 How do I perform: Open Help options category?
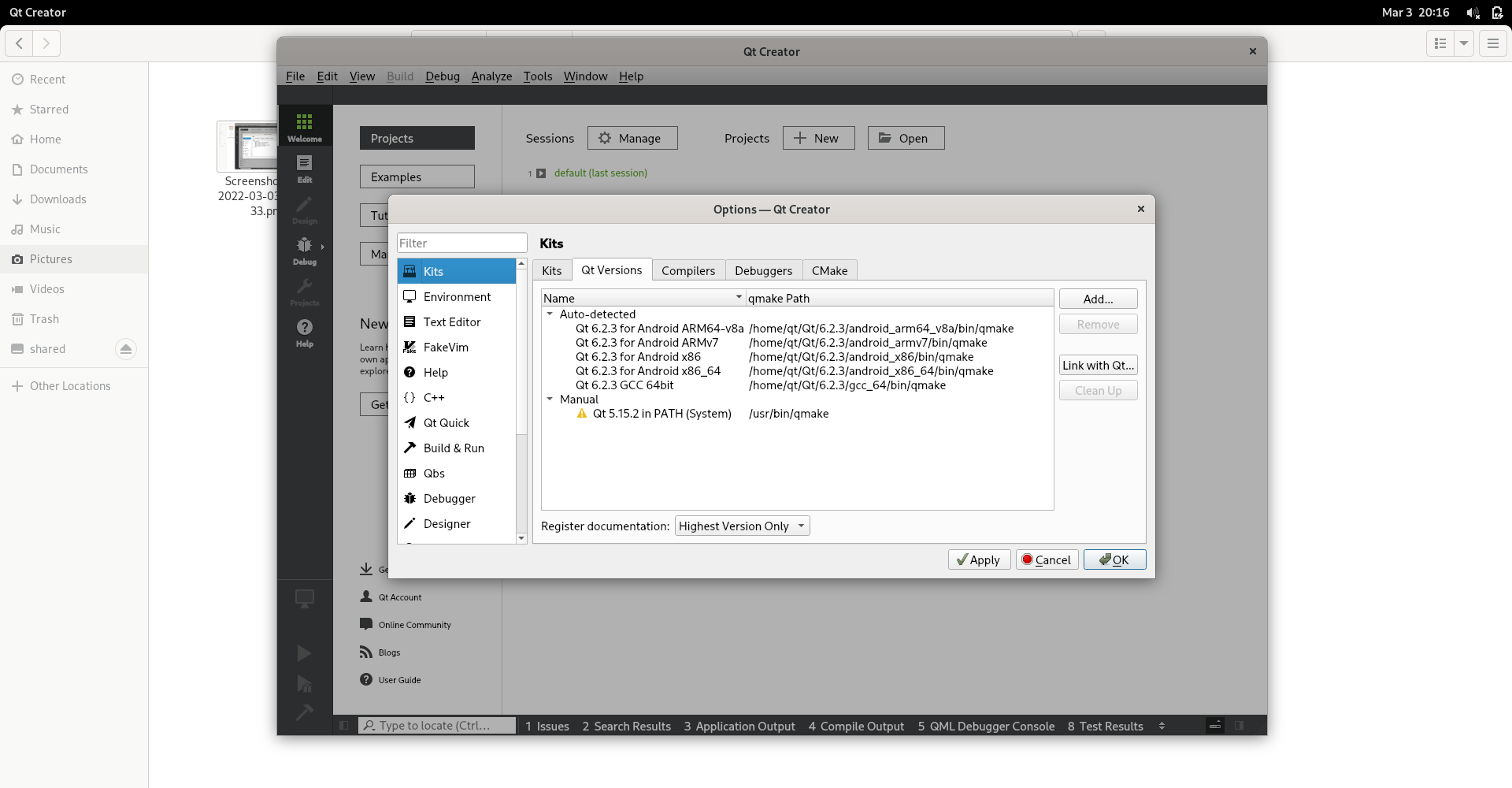pos(457,372)
